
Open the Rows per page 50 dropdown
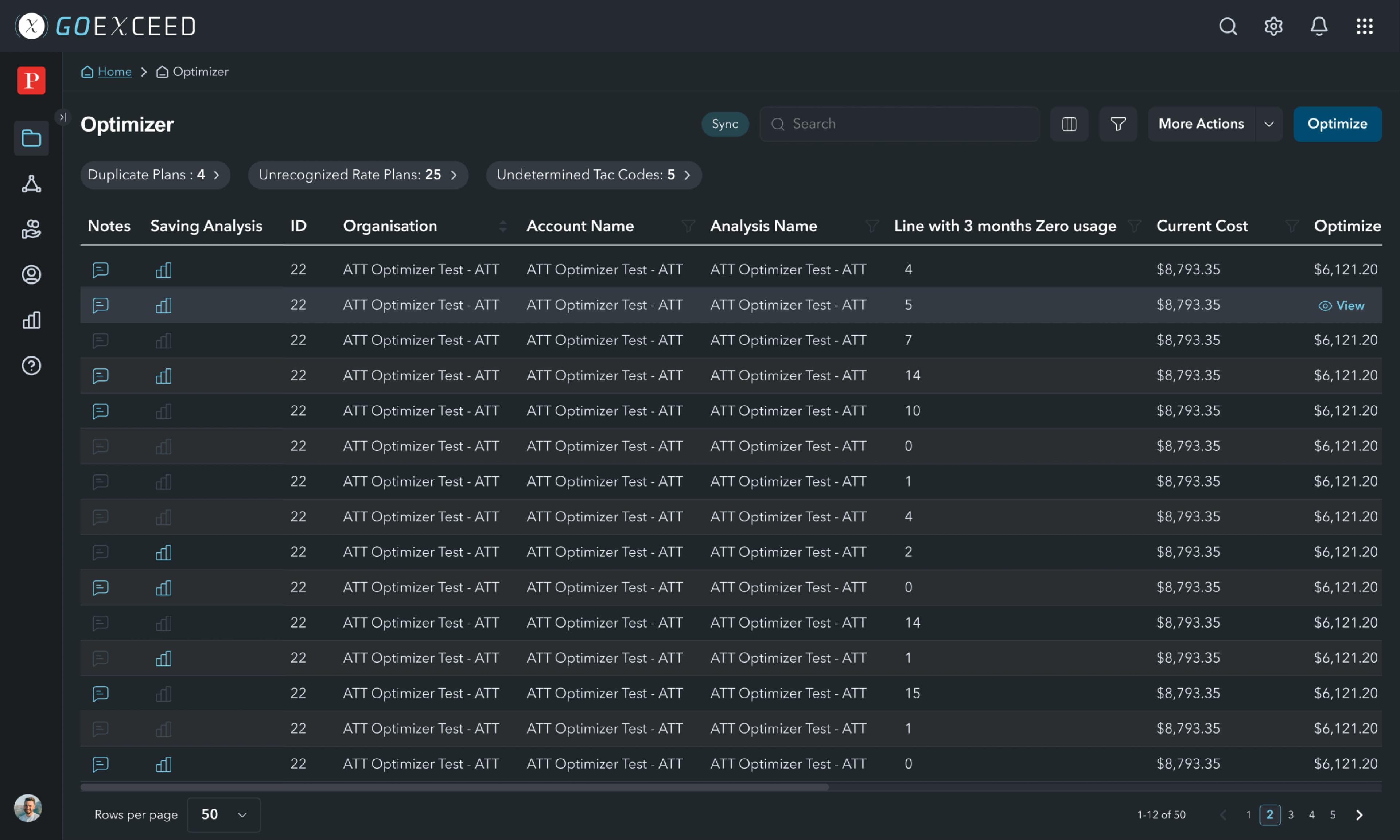coord(223,814)
